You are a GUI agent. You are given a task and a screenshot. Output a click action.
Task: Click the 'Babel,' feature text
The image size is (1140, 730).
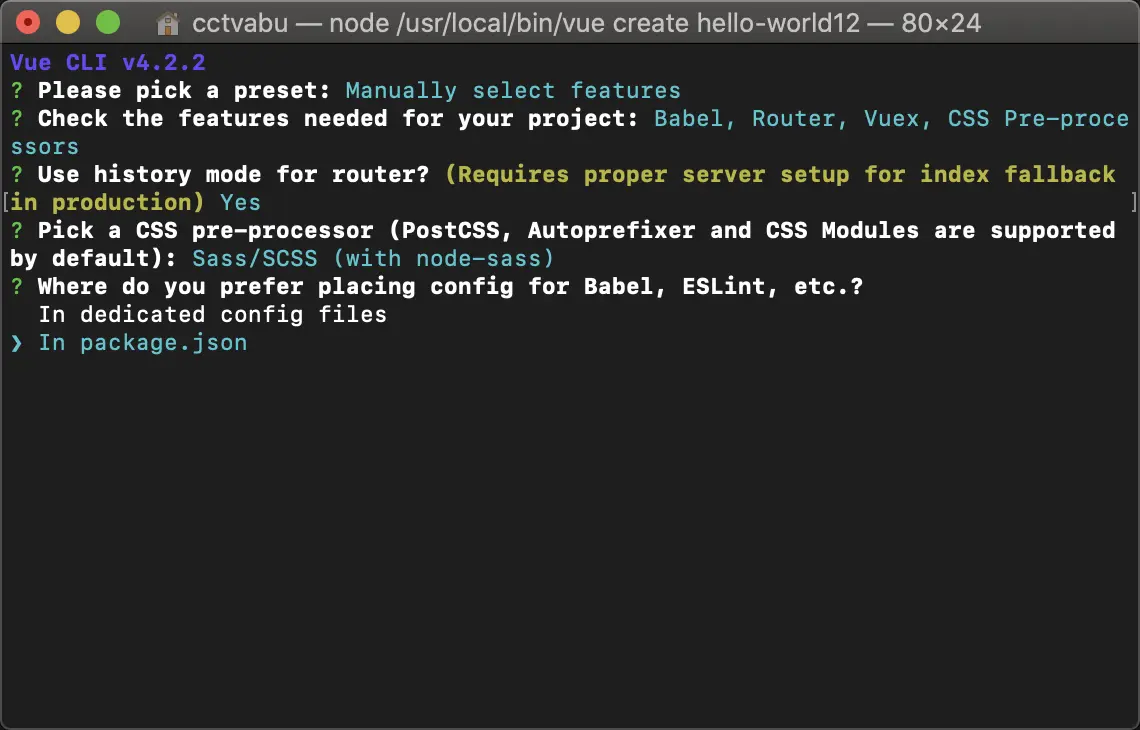point(694,119)
